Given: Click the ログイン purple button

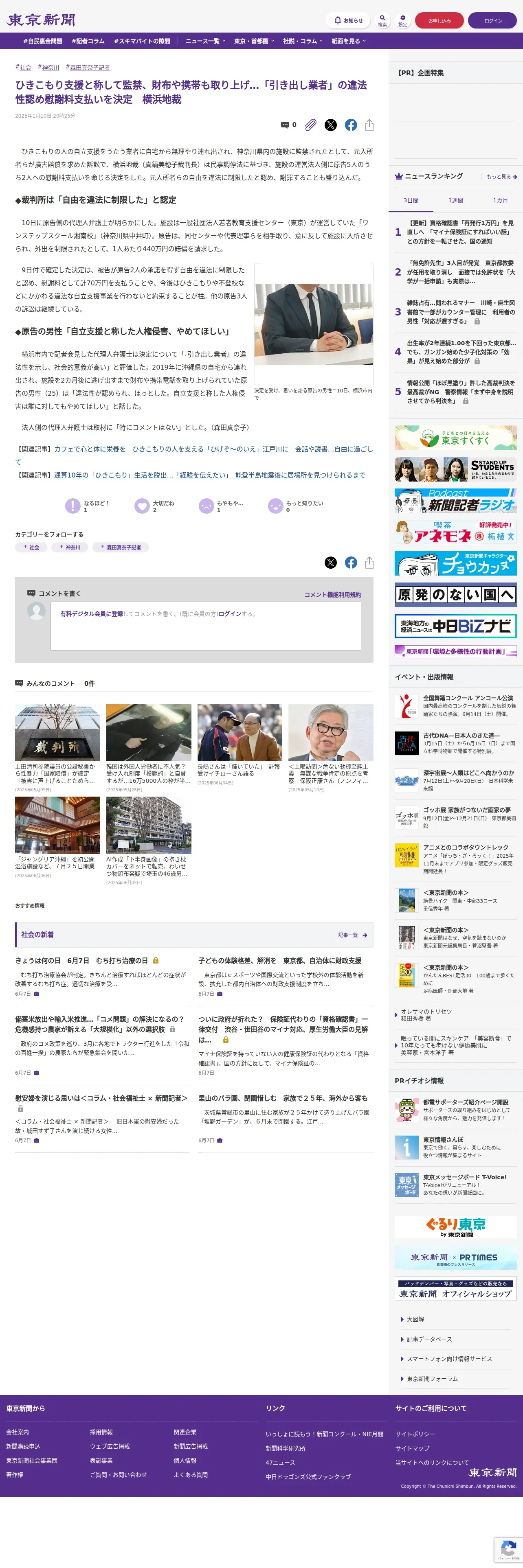Looking at the screenshot, I should tap(492, 20).
